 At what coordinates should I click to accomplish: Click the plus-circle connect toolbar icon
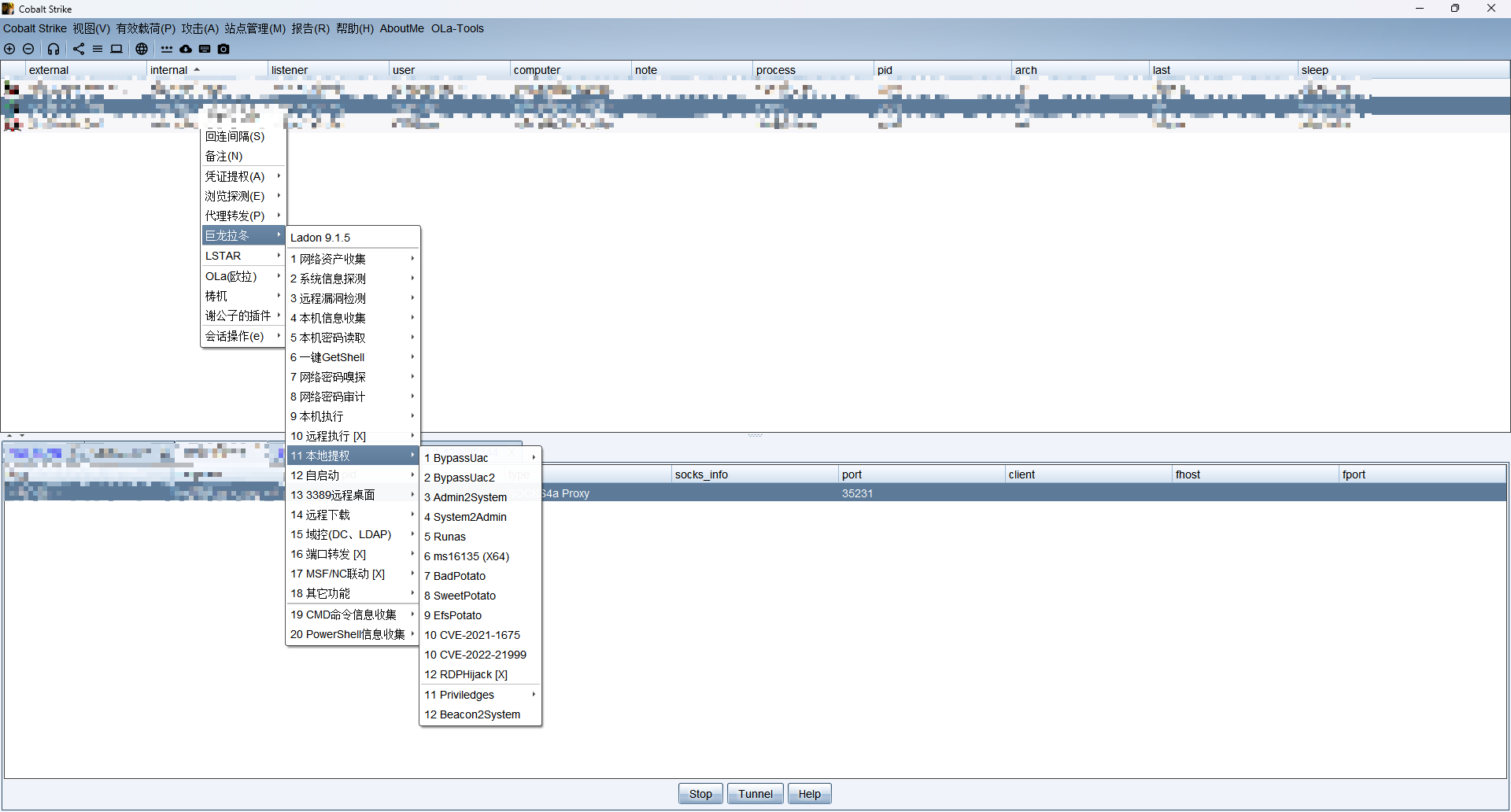[x=9, y=49]
